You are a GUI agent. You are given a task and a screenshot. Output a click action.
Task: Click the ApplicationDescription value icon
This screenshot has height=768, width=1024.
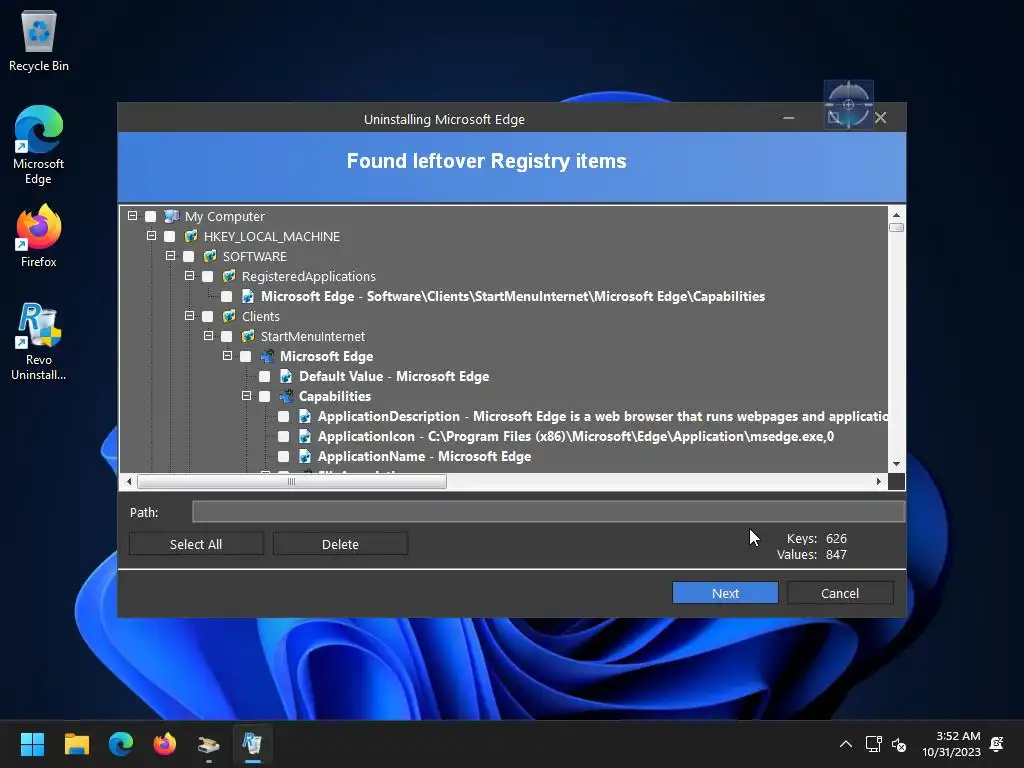(x=305, y=416)
